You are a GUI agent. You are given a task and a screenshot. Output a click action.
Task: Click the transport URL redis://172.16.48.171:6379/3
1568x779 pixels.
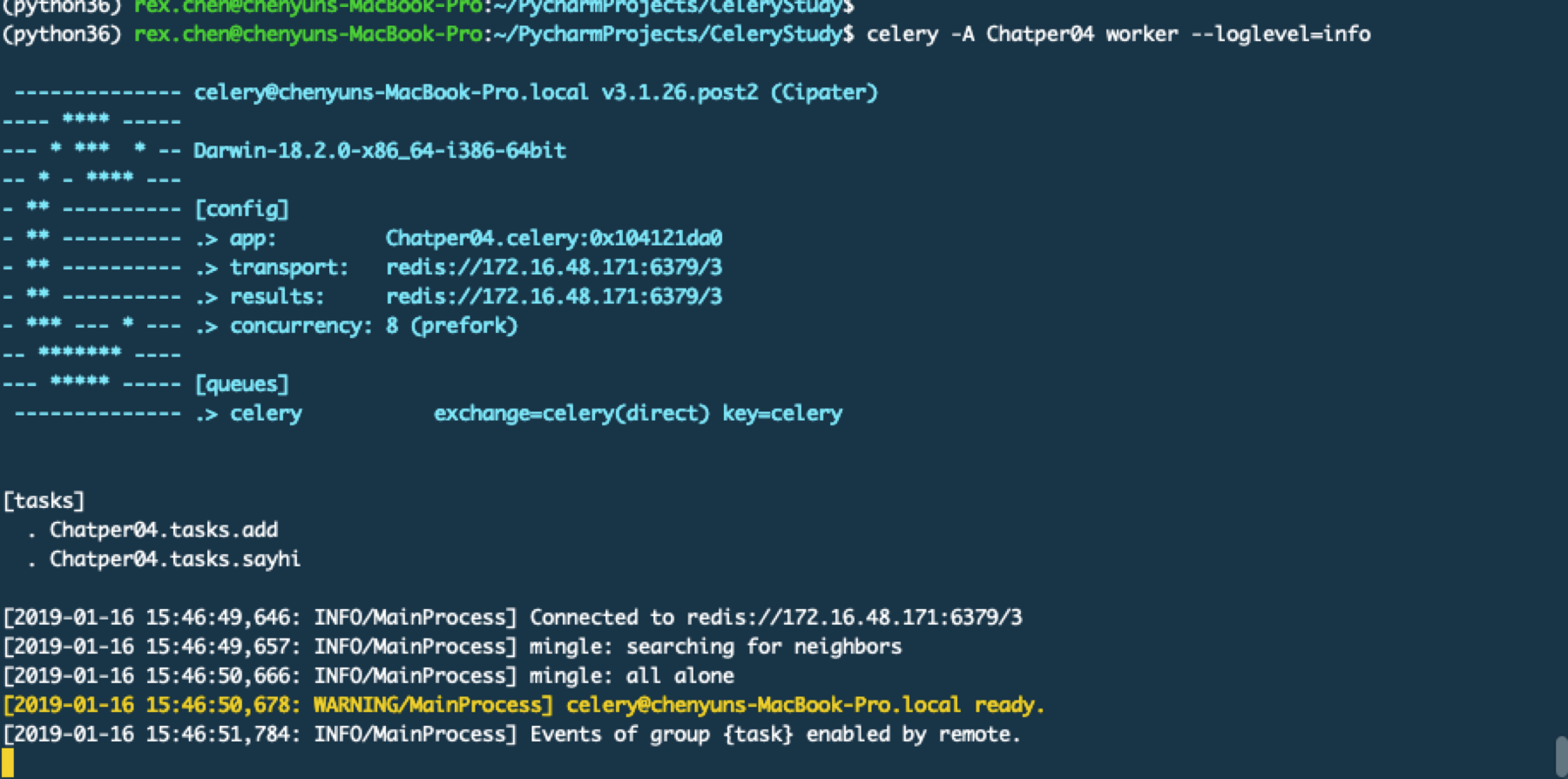click(554, 268)
